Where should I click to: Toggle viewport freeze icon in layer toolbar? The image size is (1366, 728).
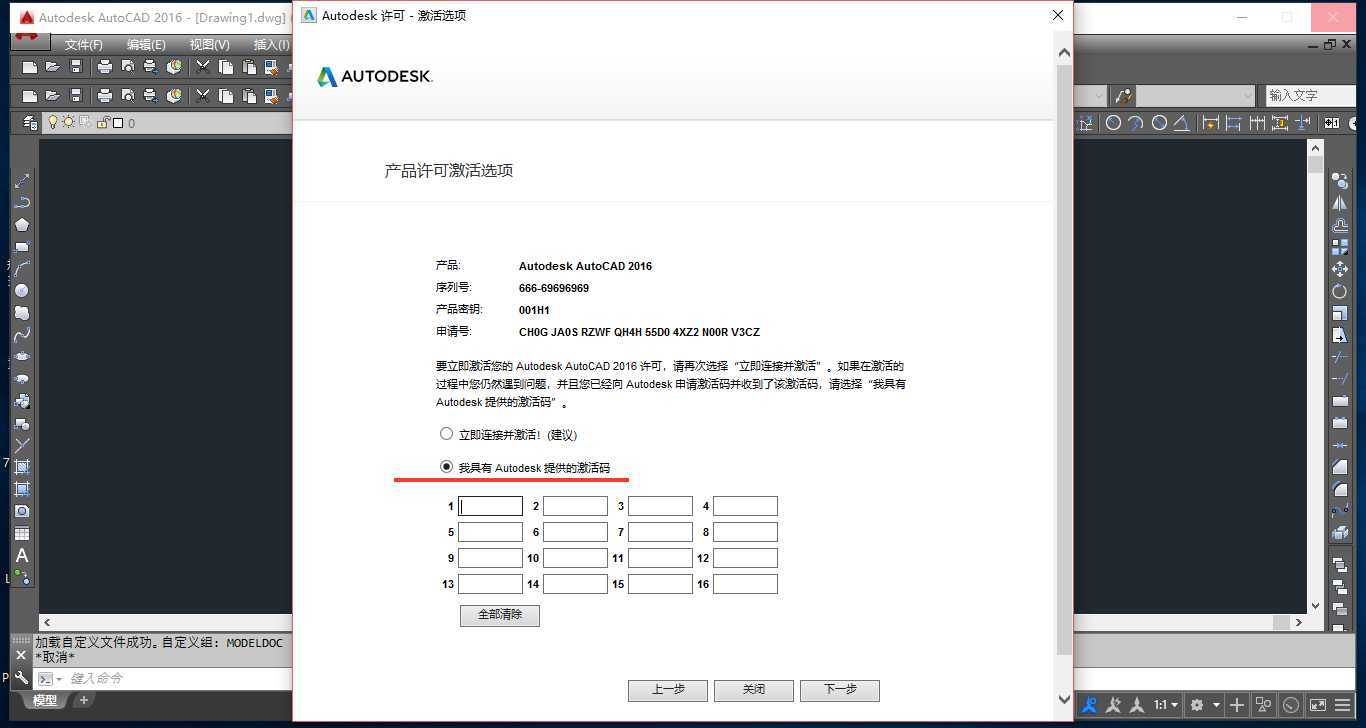click(x=86, y=122)
